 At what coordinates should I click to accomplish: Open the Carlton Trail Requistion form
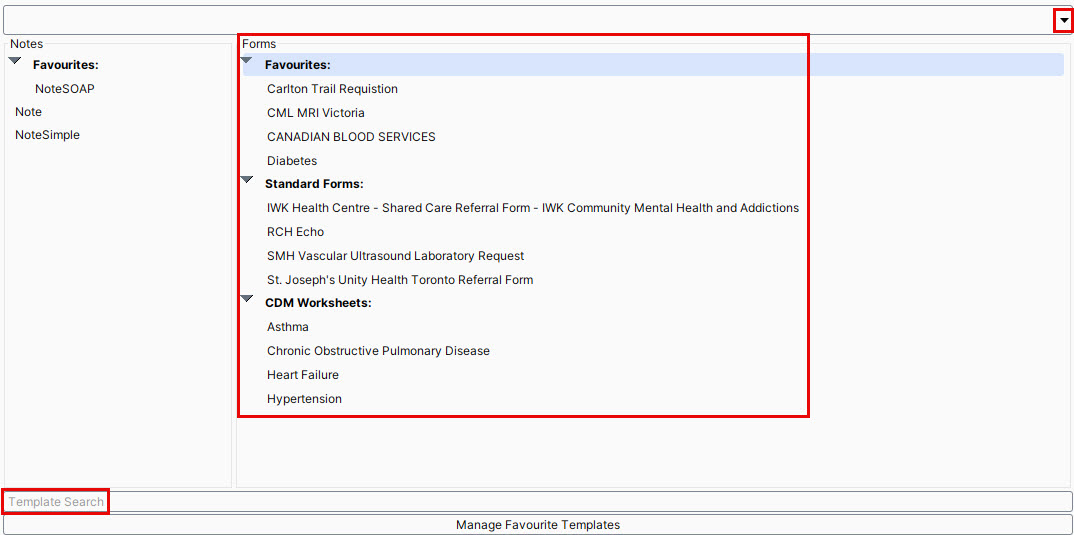tap(332, 89)
